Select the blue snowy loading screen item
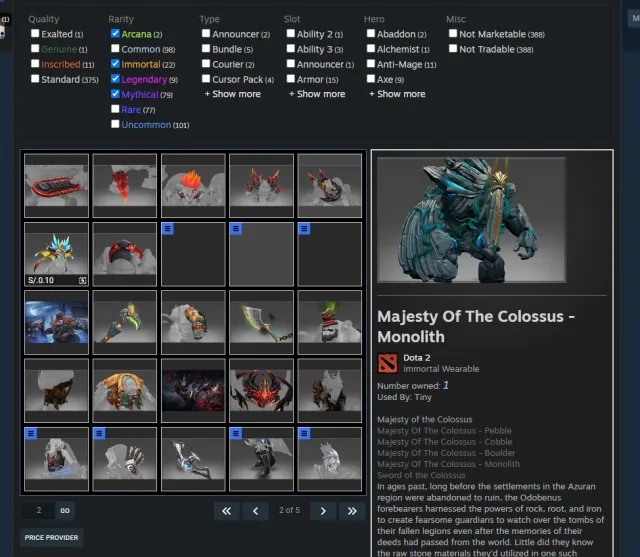640x557 pixels. (56, 322)
